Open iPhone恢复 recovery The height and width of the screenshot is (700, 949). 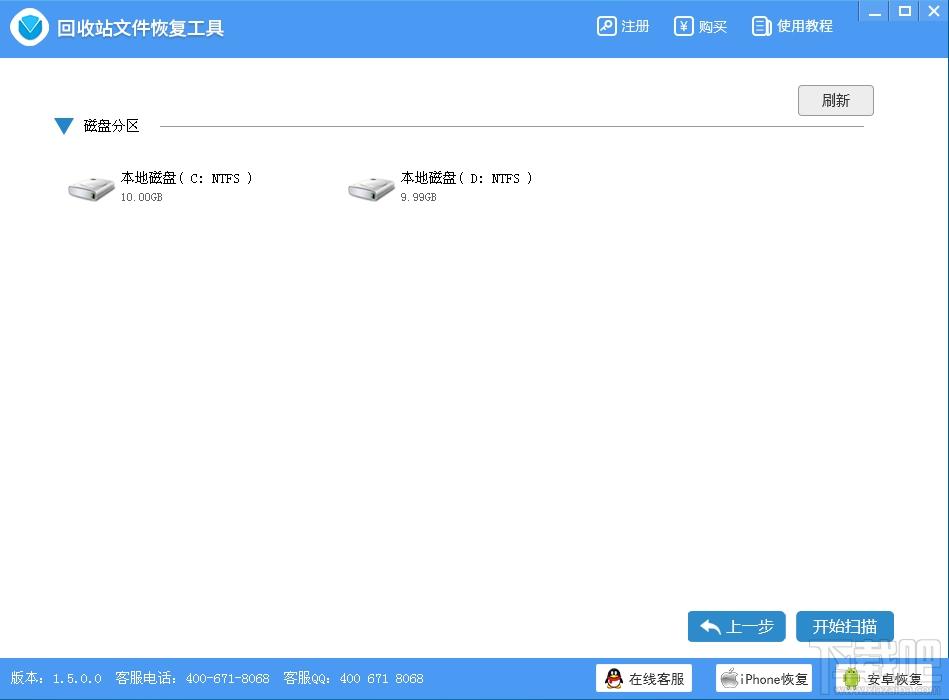(764, 678)
